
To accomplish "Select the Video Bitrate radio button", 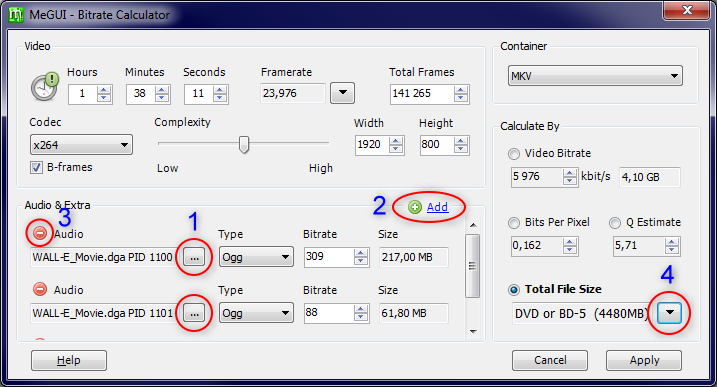I will (514, 154).
